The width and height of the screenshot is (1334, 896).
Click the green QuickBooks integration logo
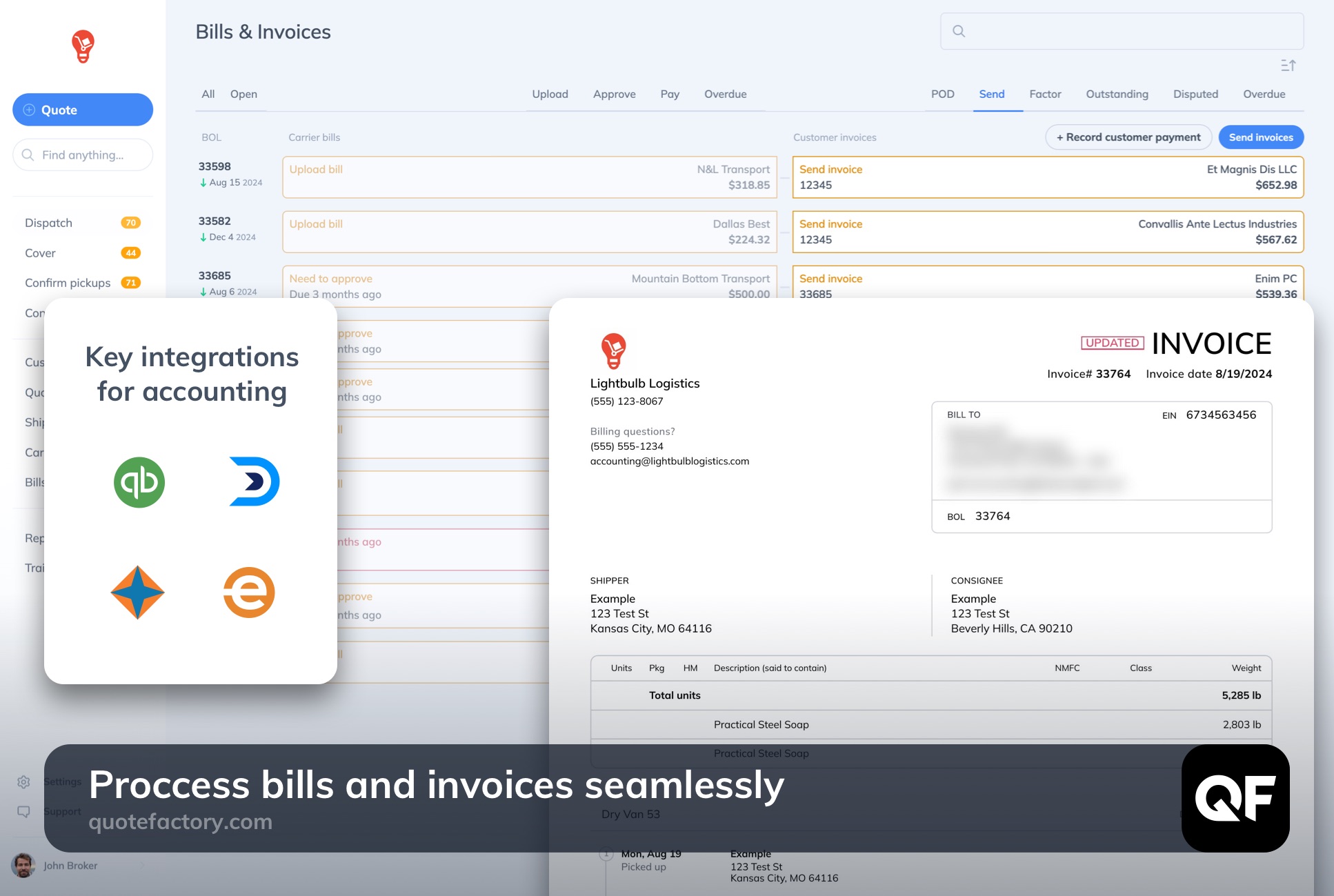pos(139,482)
